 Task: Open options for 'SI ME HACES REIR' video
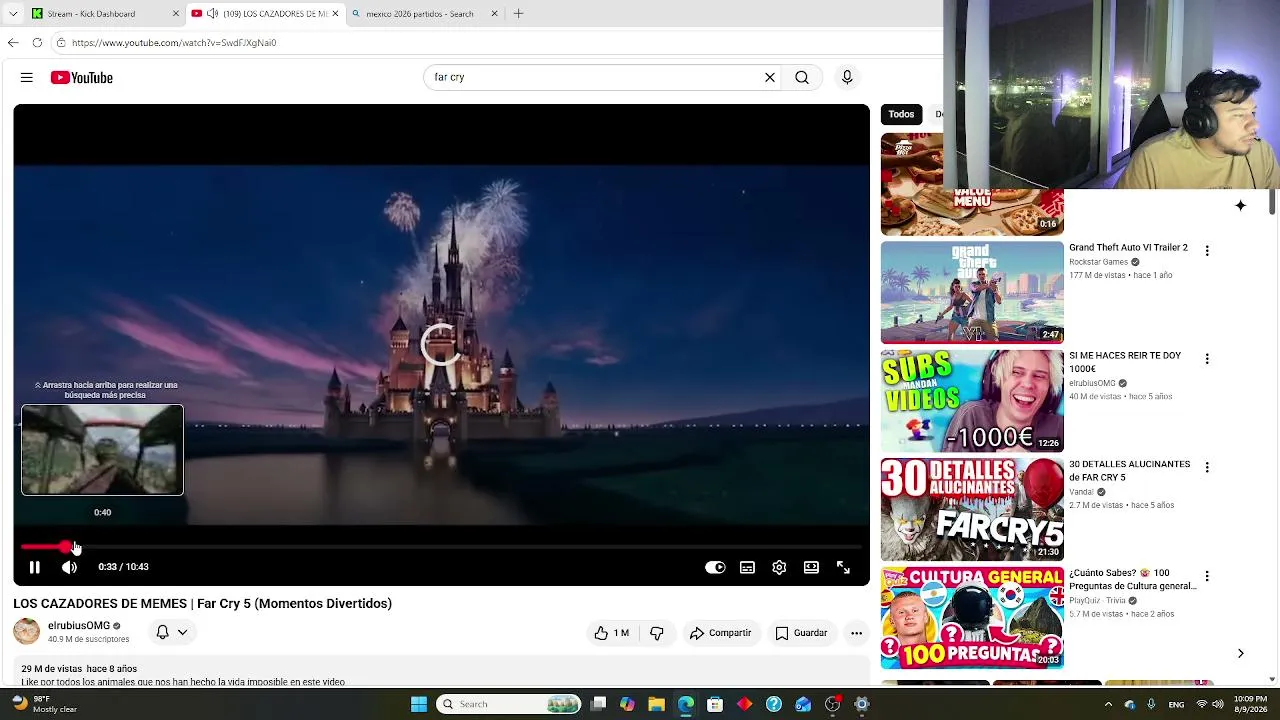pyautogui.click(x=1207, y=359)
